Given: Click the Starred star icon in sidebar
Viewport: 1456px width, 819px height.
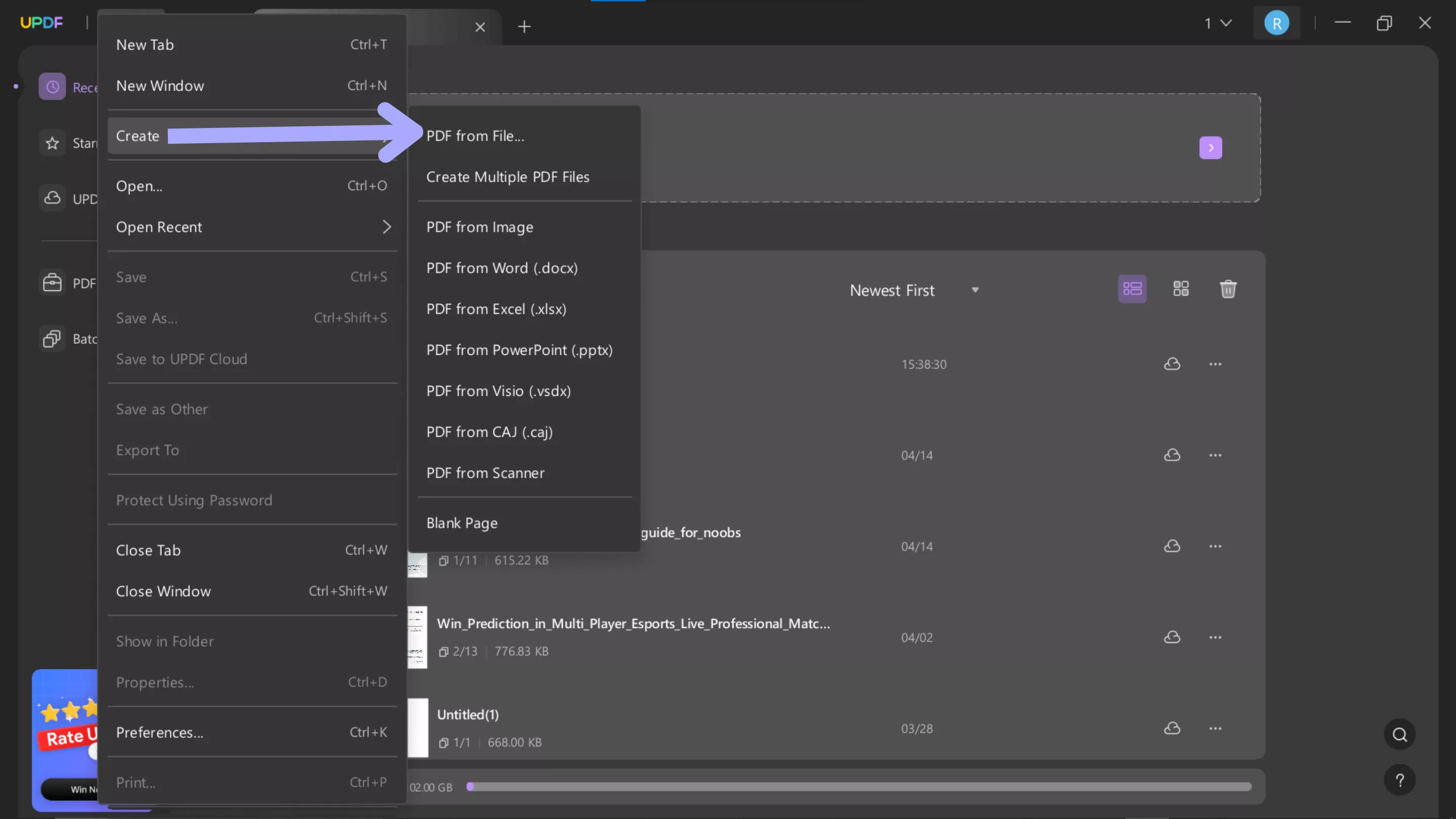Looking at the screenshot, I should 52,143.
